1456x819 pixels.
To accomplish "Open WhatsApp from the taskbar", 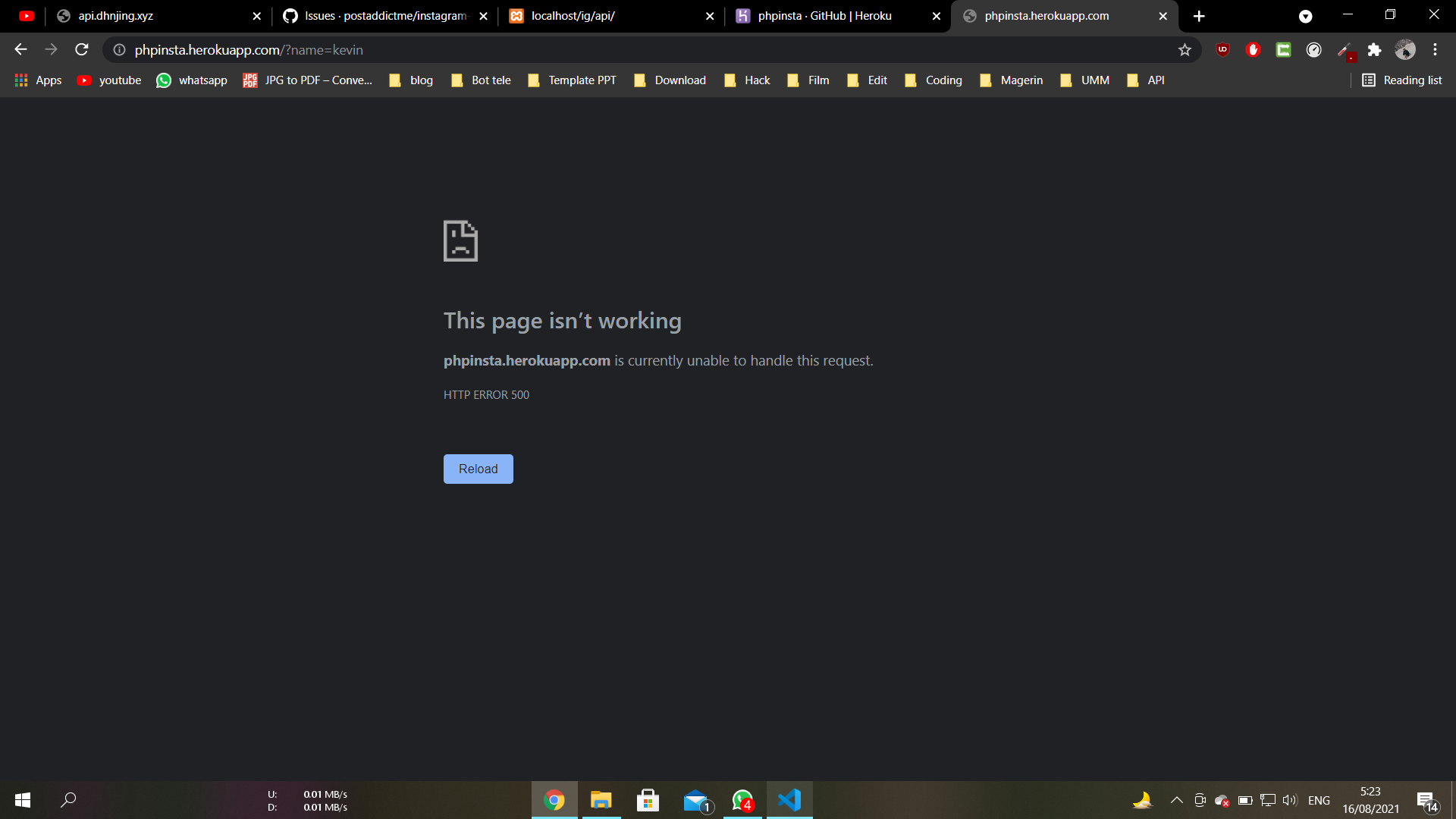I will [742, 800].
